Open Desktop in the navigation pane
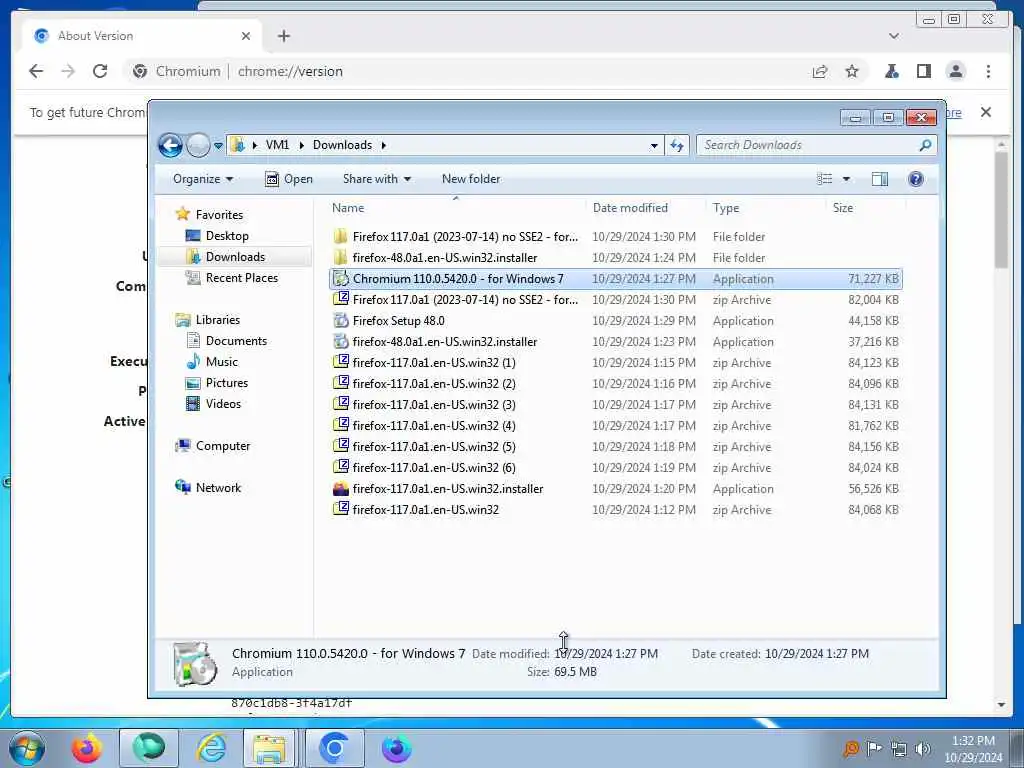Image resolution: width=1024 pixels, height=768 pixels. click(227, 236)
